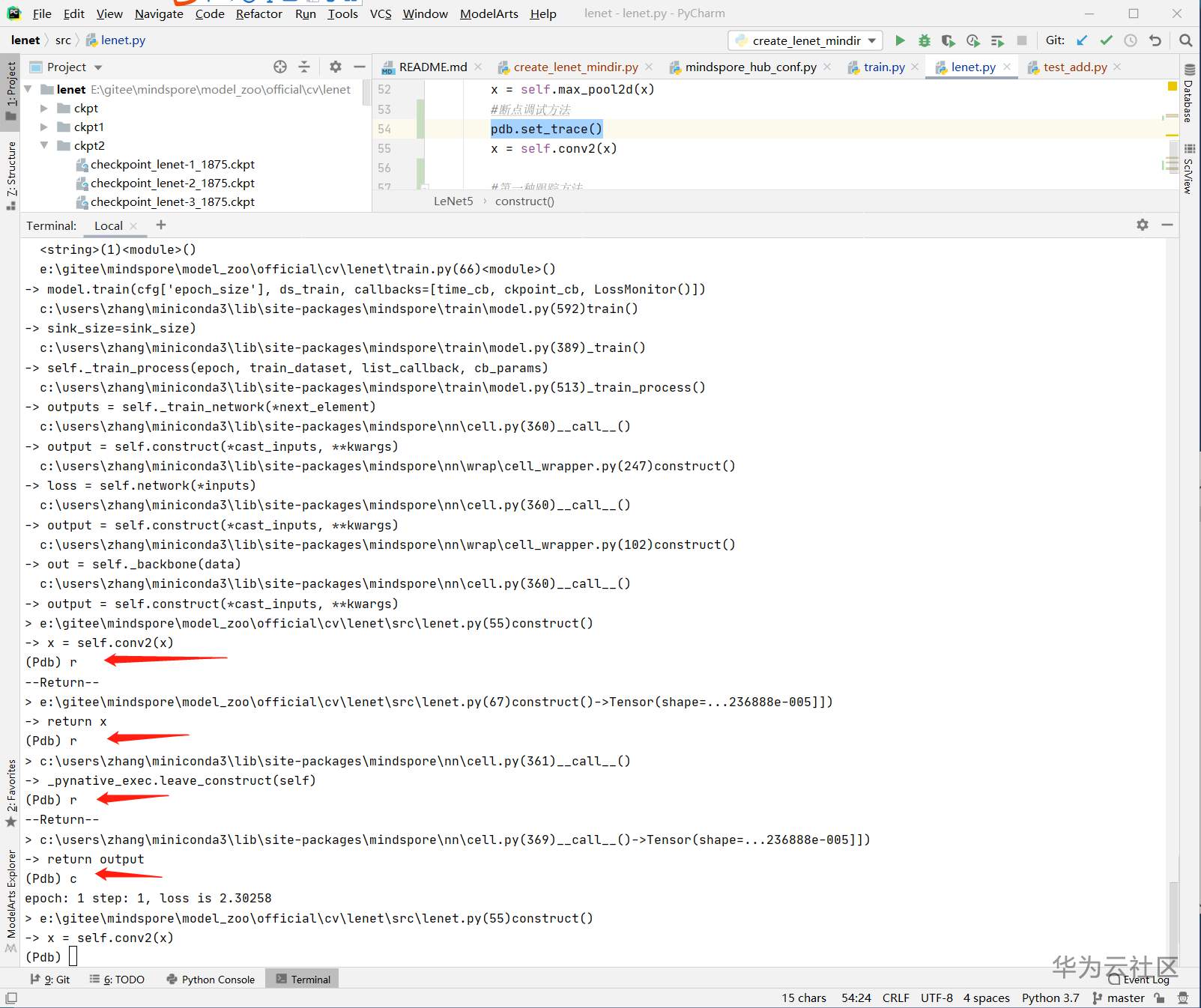
Task: Open Search Everywhere magnifier
Action: [1185, 40]
